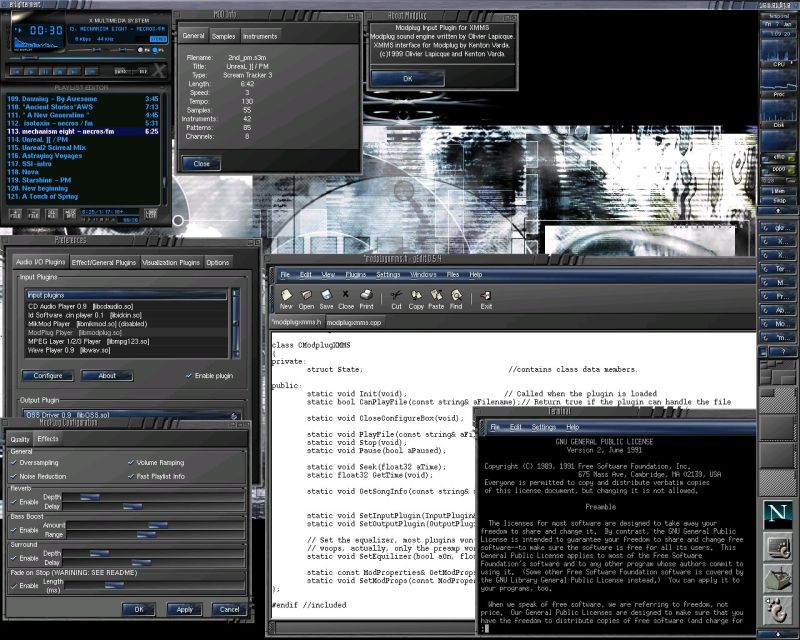Image resolution: width=800 pixels, height=640 pixels.
Task: Click OK in the About Modplug dialog
Action: pos(408,79)
